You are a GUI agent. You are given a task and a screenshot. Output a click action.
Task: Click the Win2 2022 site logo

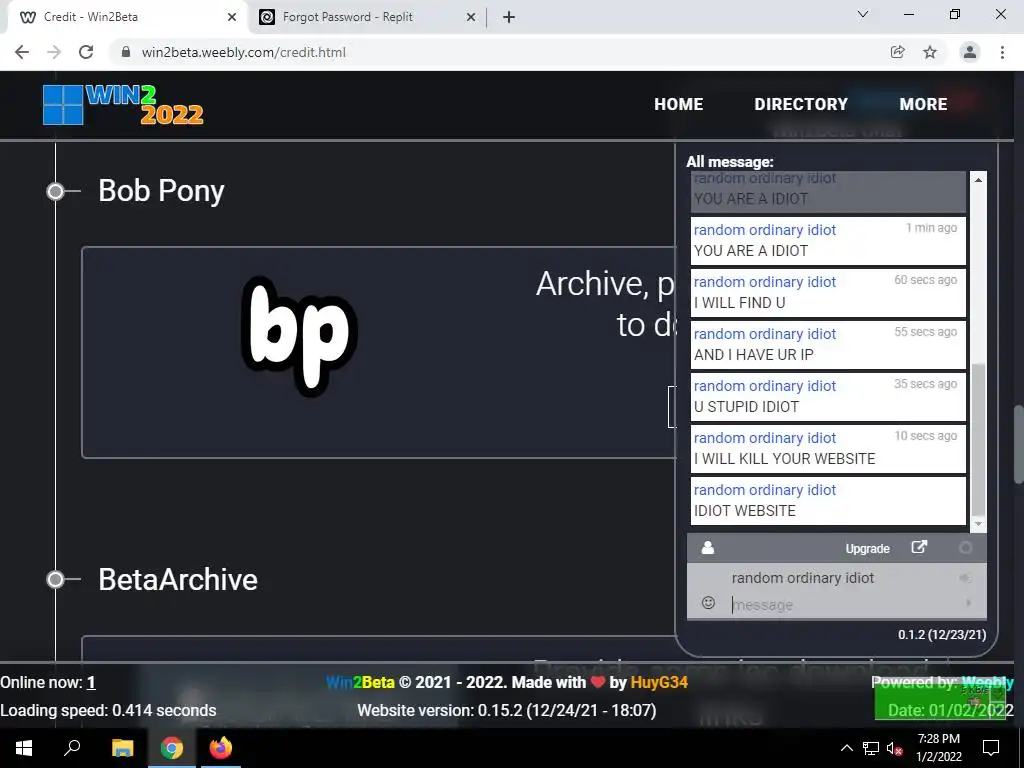point(123,104)
